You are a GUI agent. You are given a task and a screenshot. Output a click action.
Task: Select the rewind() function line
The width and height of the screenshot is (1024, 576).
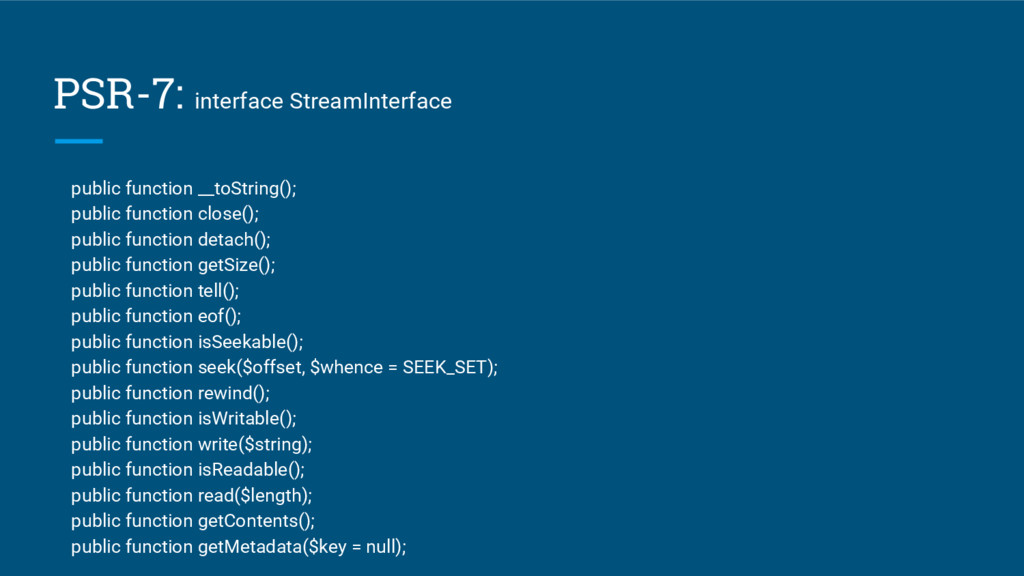click(171, 393)
